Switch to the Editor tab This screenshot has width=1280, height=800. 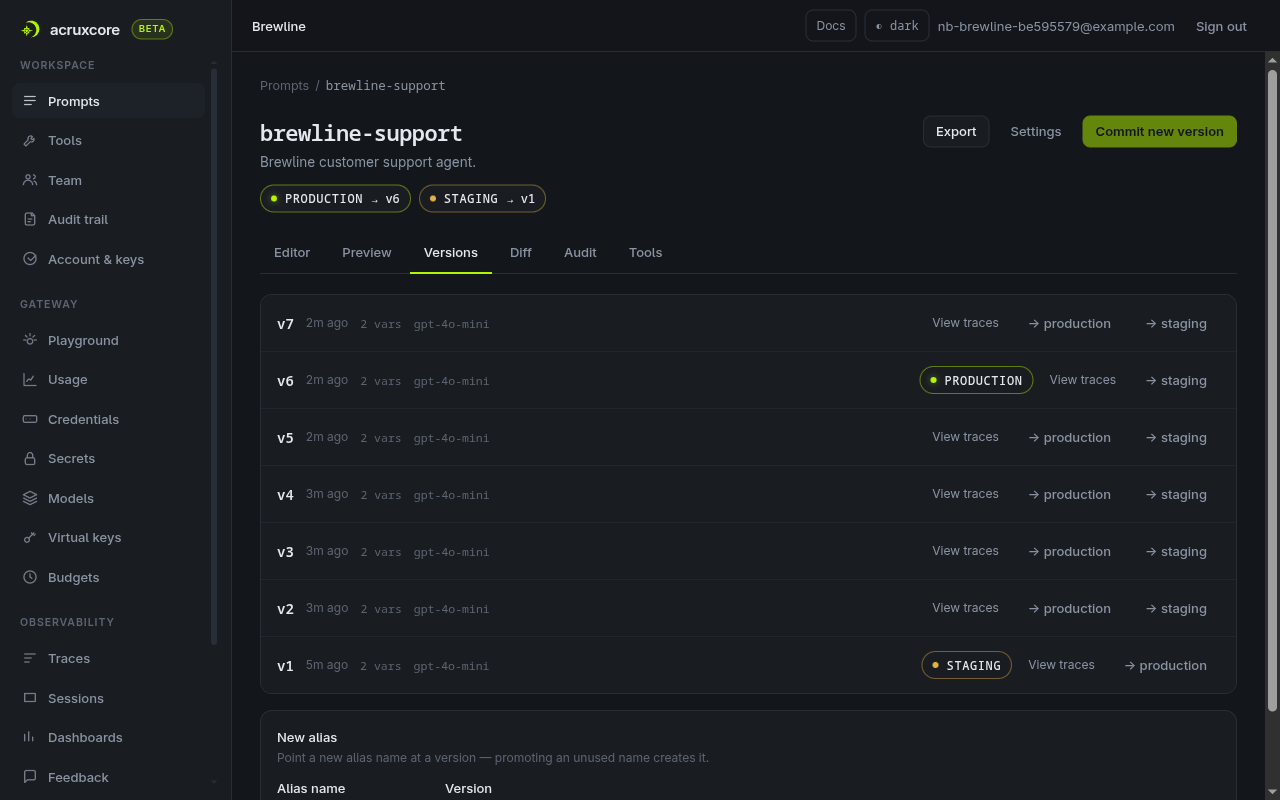pos(292,253)
